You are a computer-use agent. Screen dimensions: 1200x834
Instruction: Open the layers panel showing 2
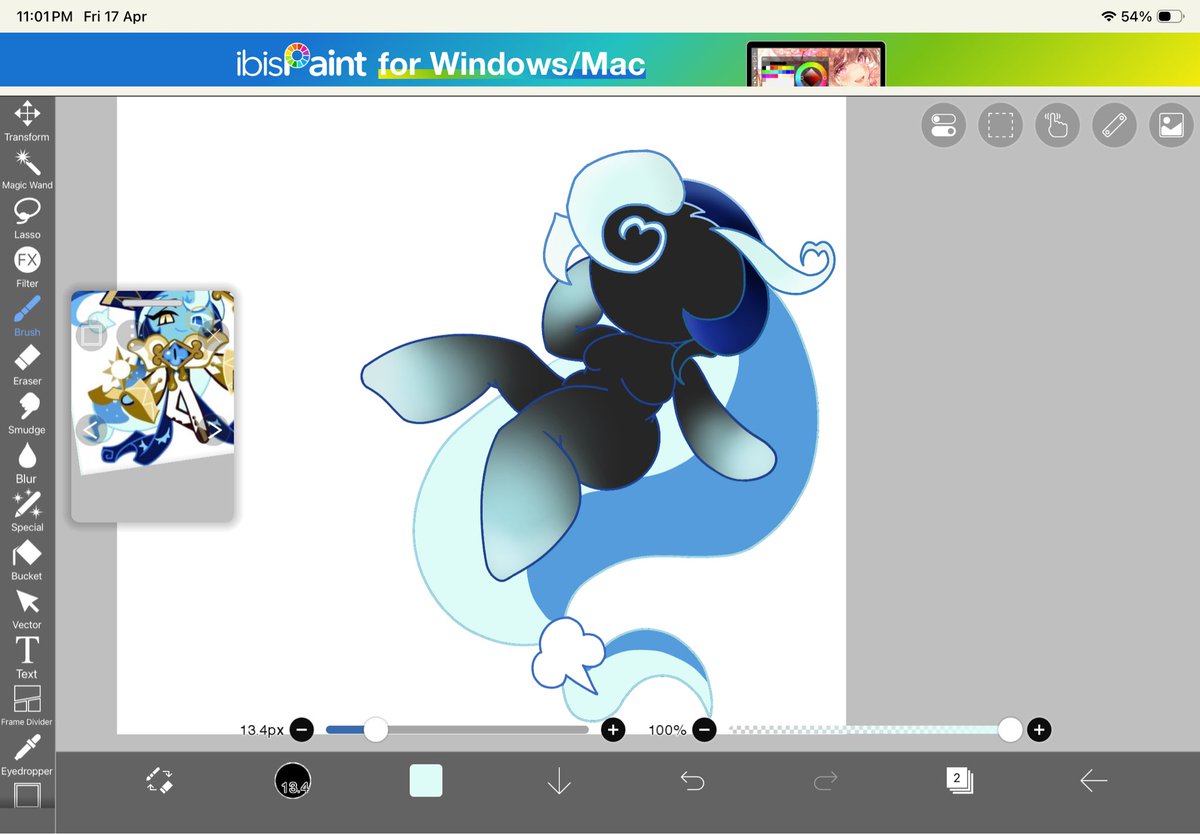coord(959,780)
